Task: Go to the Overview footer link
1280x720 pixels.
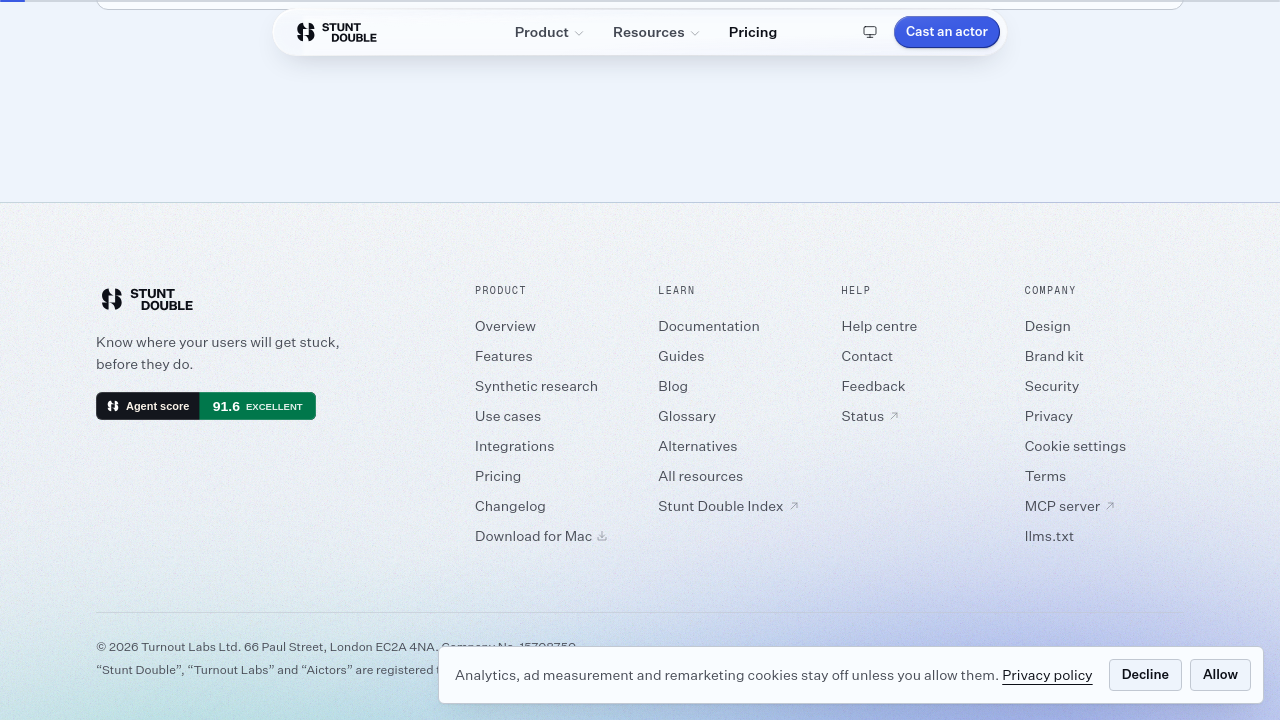Action: coord(505,326)
